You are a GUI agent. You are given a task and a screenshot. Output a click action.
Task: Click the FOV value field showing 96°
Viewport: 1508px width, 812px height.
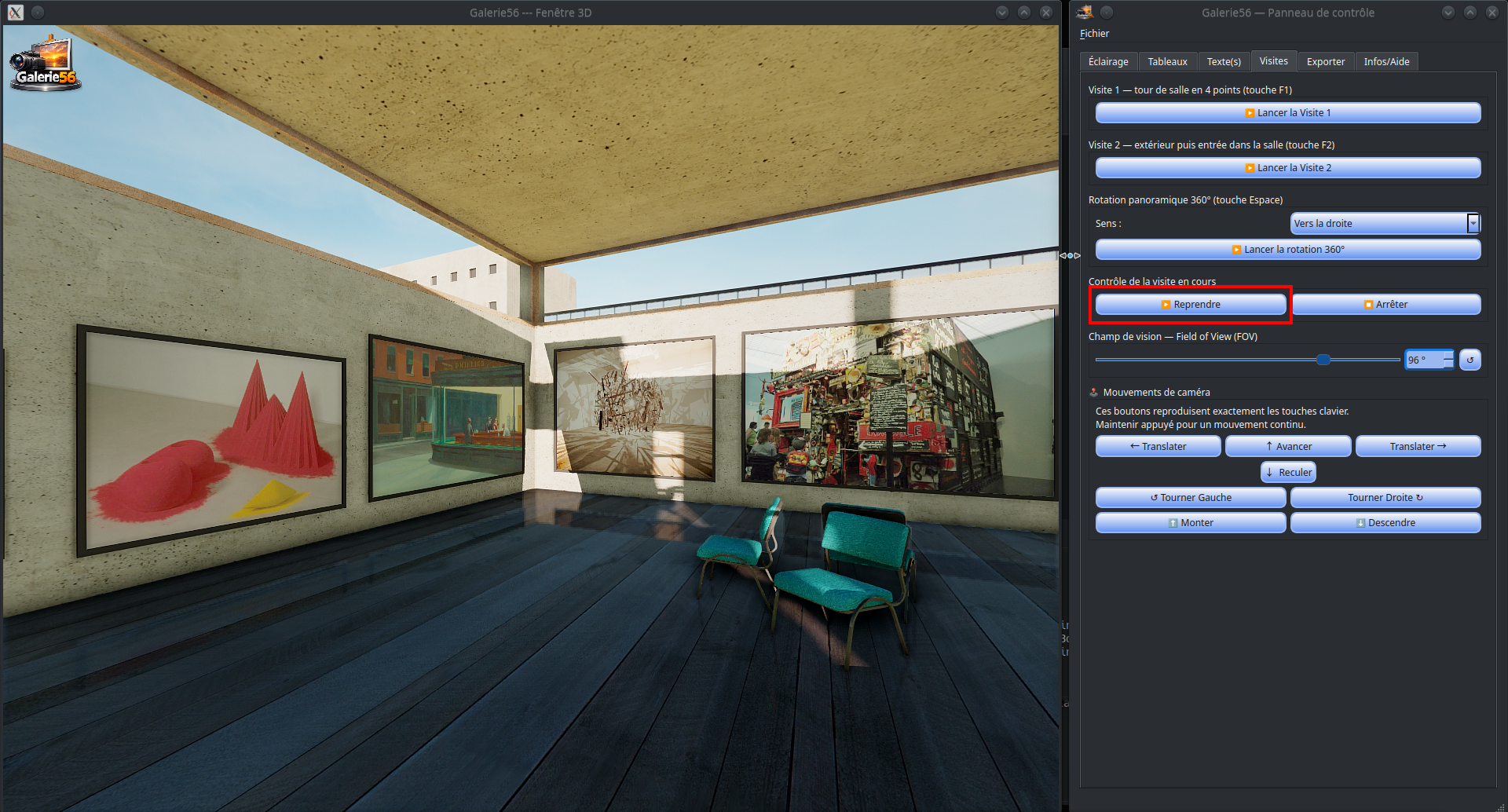click(1423, 360)
